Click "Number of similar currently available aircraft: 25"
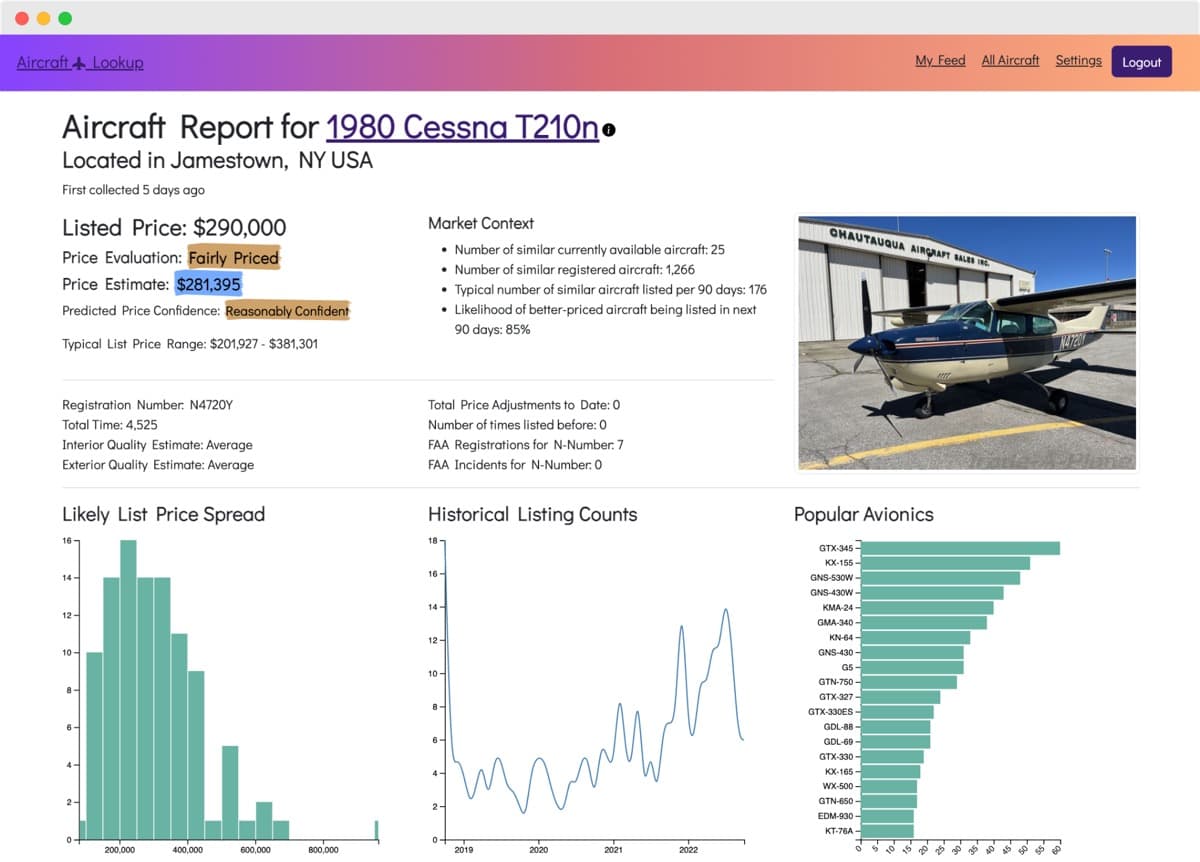The width and height of the screenshot is (1200, 862). 590,250
